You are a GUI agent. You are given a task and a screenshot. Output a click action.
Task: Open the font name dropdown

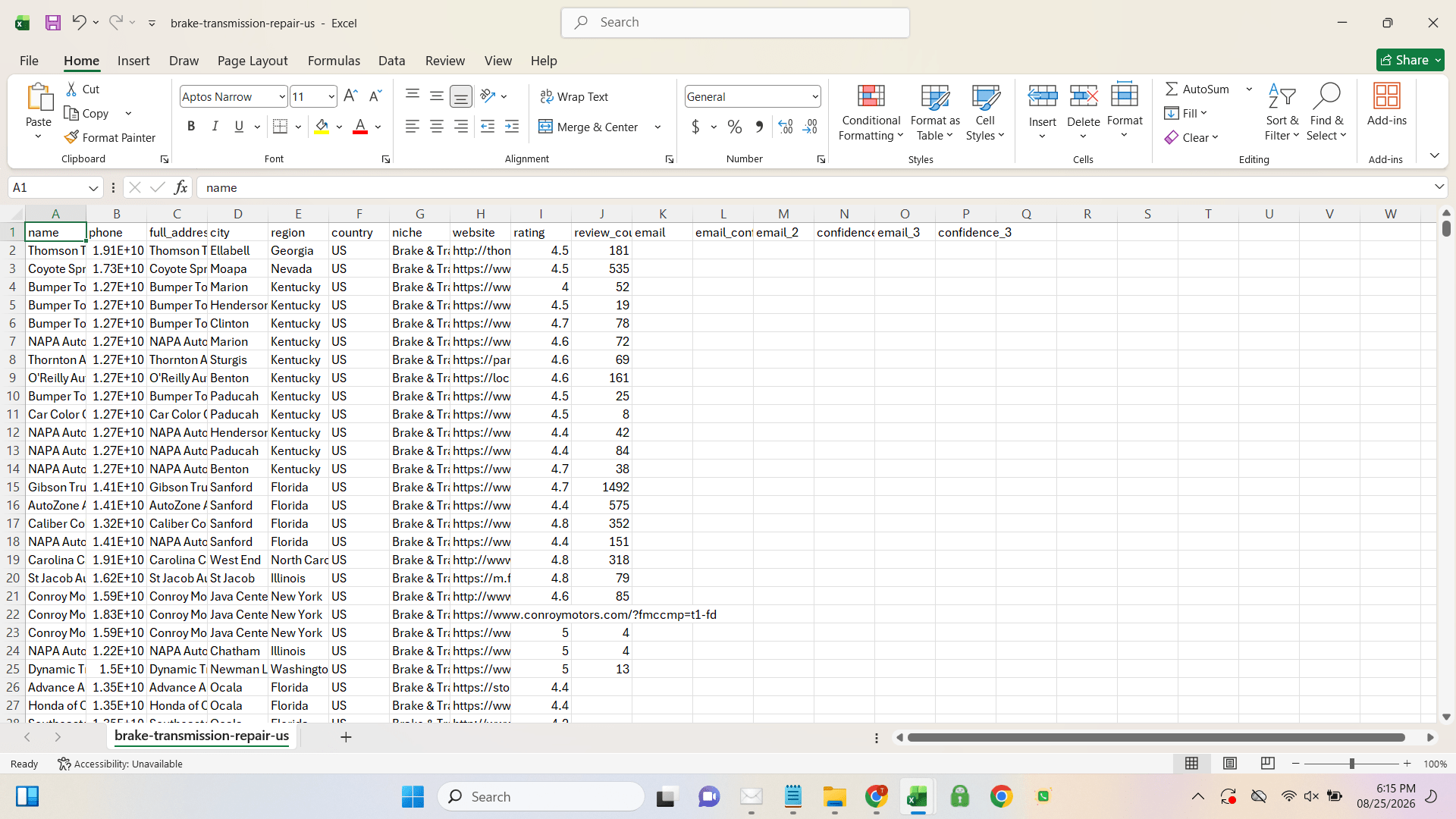pos(282,96)
